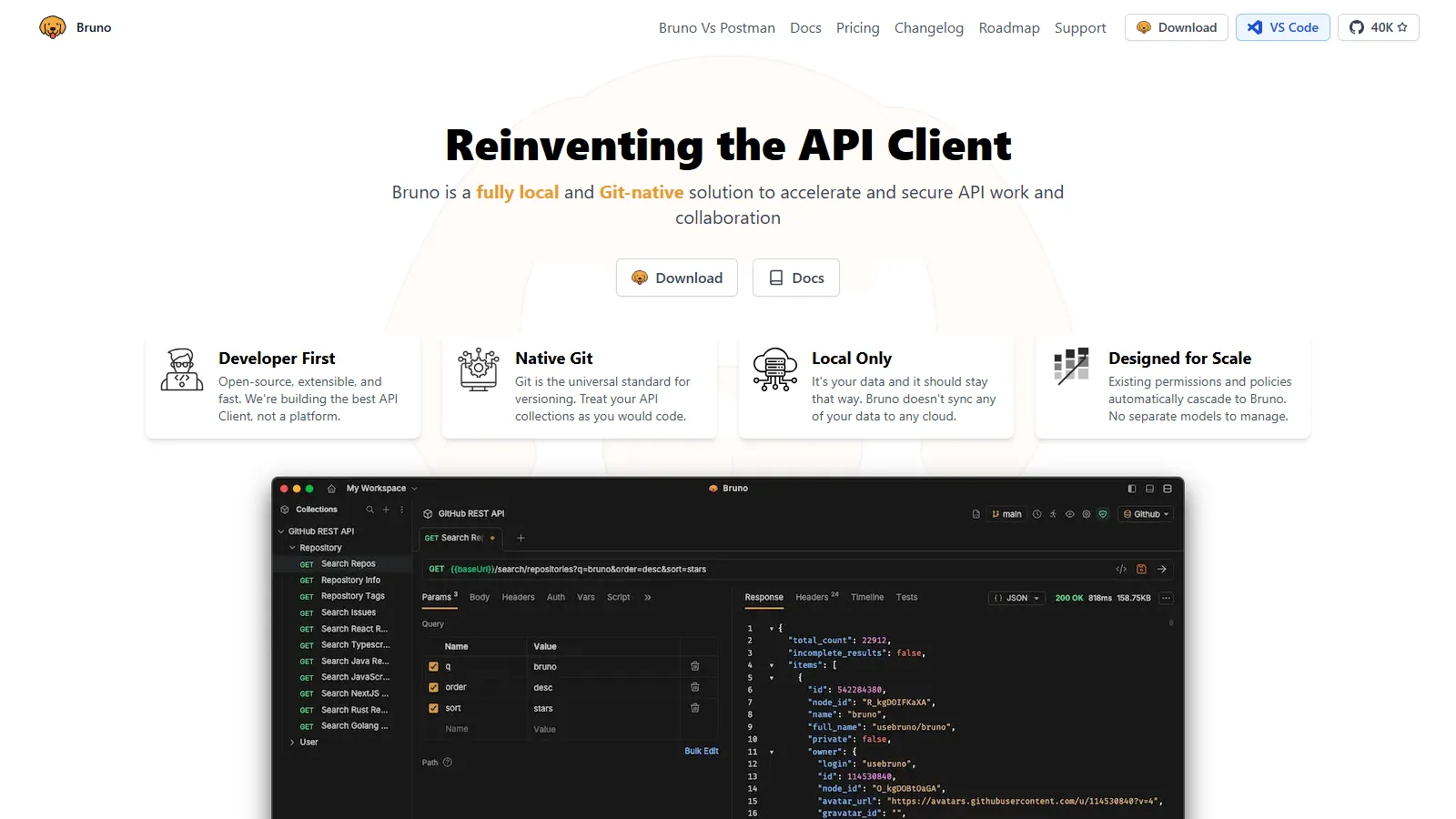Run the collection via the runner icon
The image size is (1456, 819).
(1053, 514)
